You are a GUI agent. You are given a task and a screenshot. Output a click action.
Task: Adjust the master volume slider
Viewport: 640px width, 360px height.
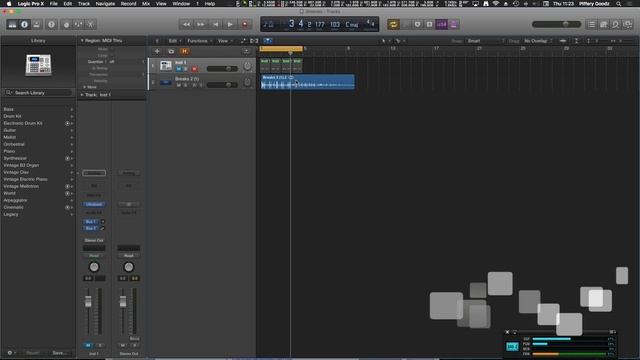(556, 24)
